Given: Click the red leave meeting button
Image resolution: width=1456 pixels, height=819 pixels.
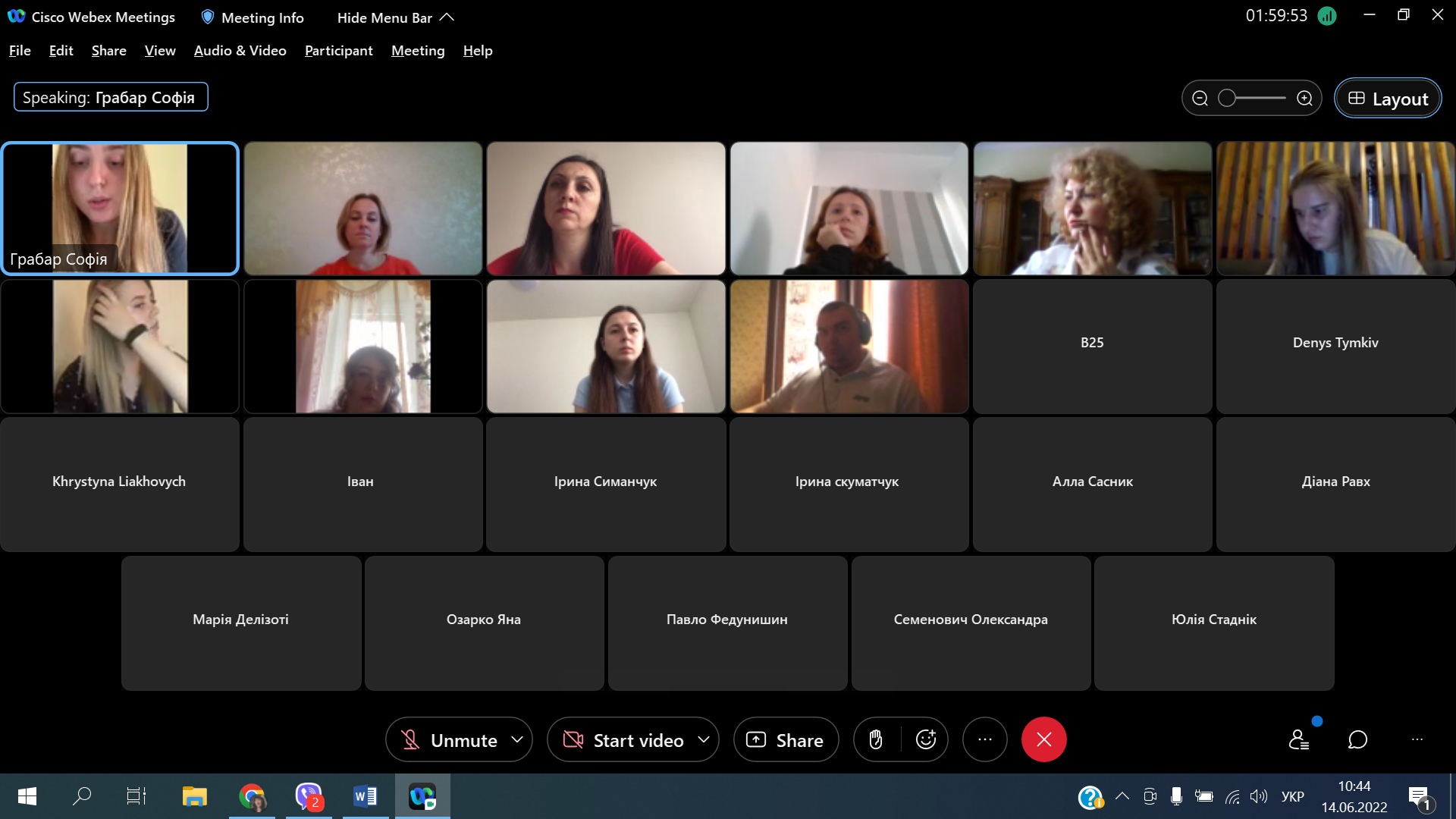Looking at the screenshot, I should [1043, 739].
